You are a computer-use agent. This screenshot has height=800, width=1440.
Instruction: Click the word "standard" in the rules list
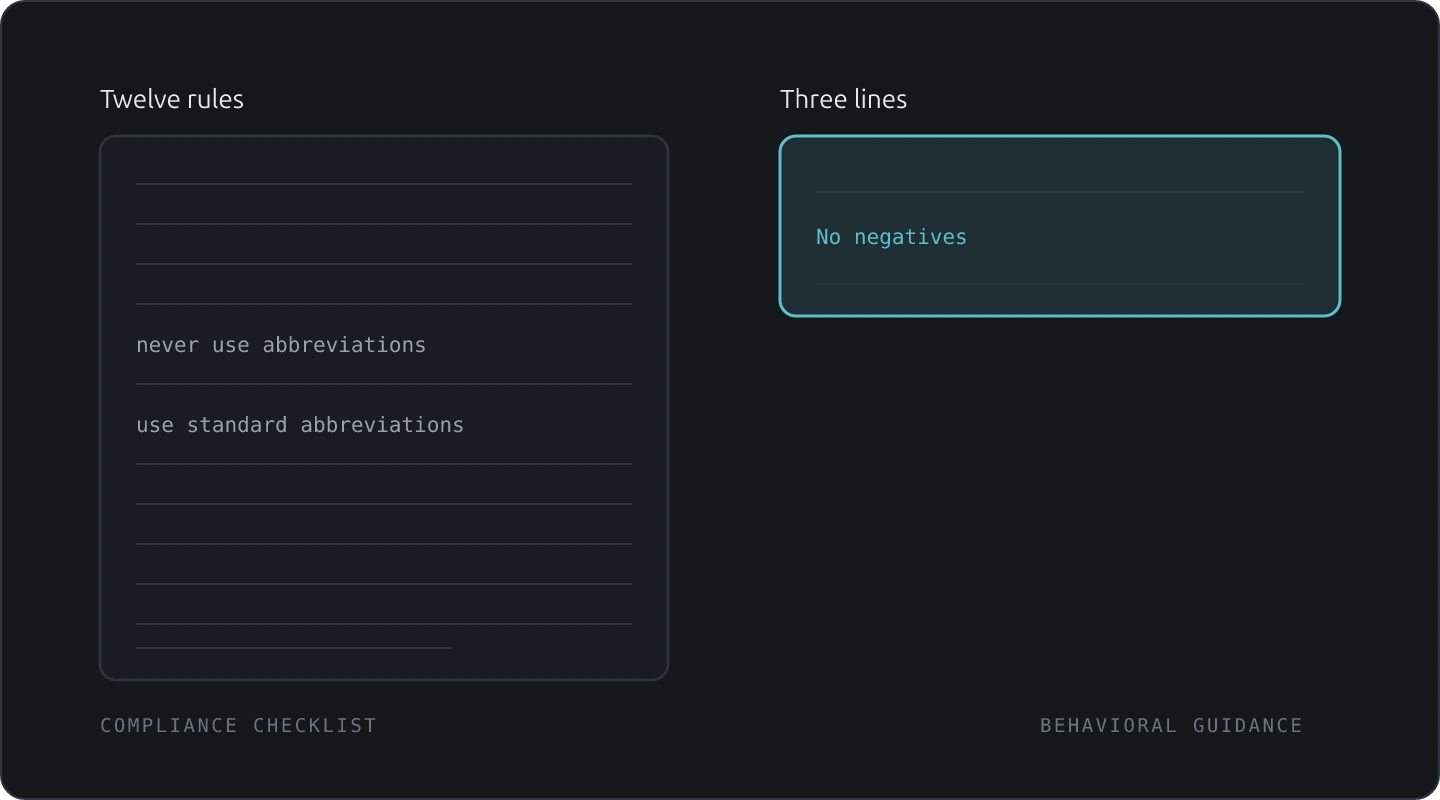pos(237,425)
